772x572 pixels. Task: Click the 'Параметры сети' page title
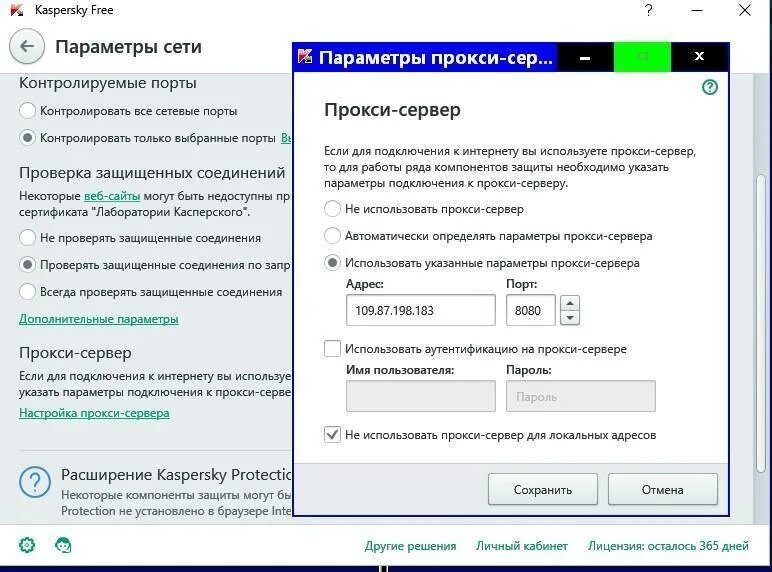click(129, 47)
